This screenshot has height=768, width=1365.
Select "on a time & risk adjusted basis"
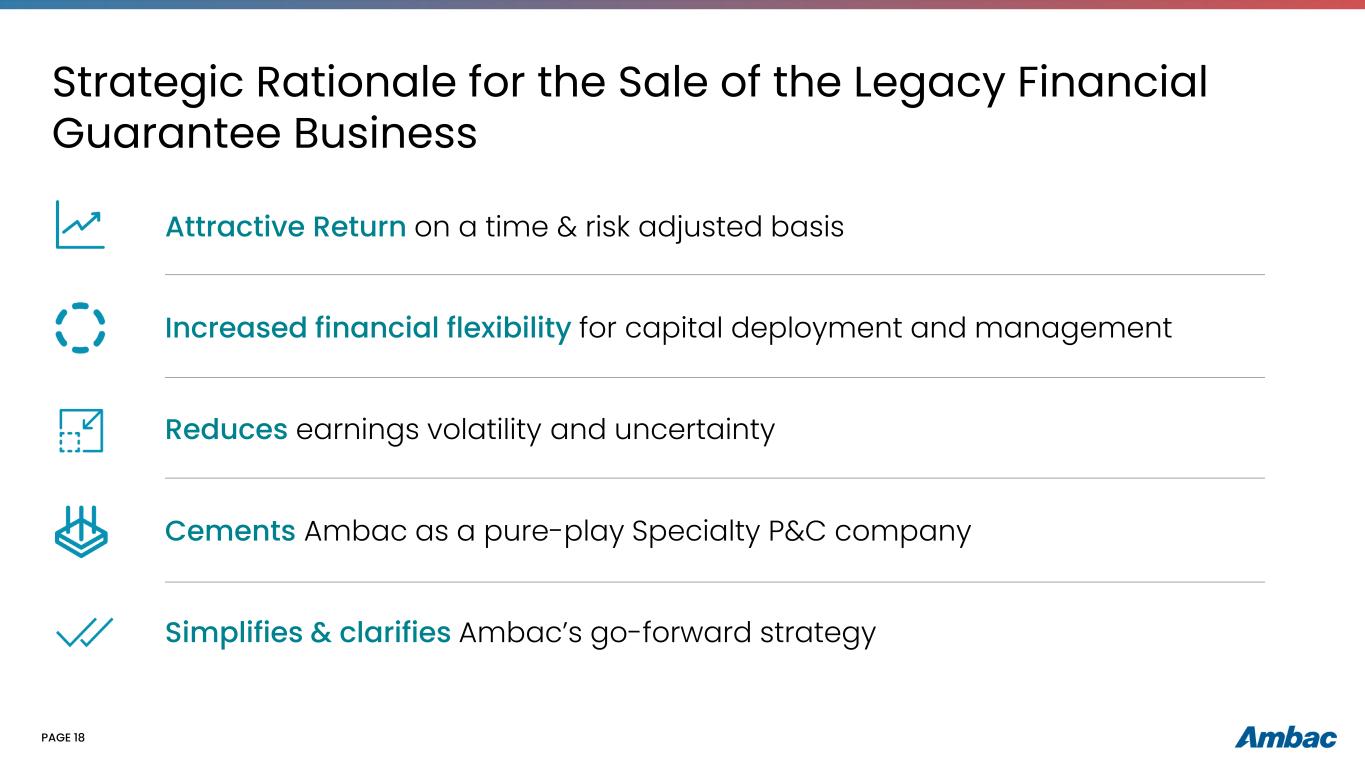(629, 227)
